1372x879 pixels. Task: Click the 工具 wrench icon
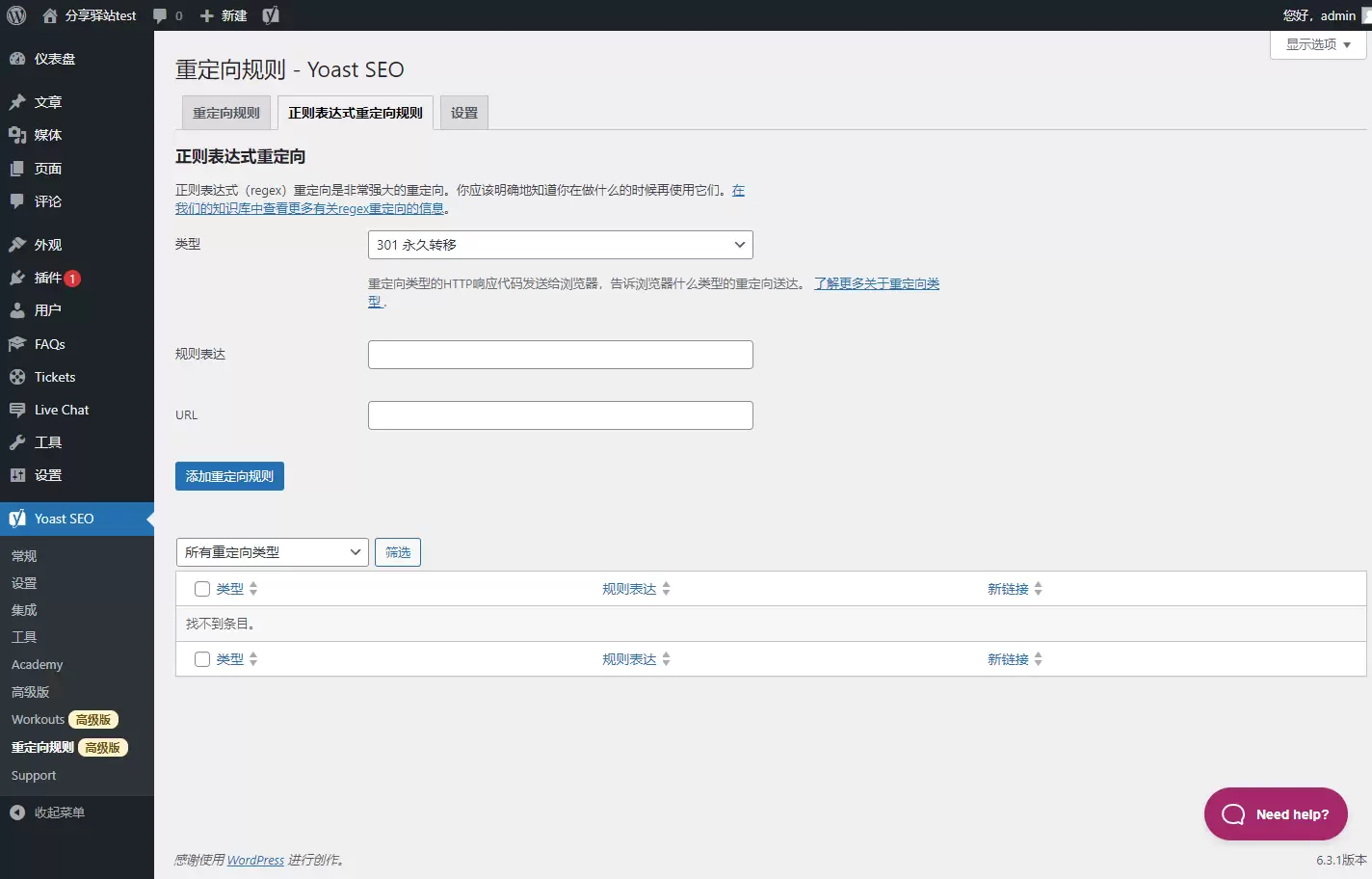pos(17,442)
